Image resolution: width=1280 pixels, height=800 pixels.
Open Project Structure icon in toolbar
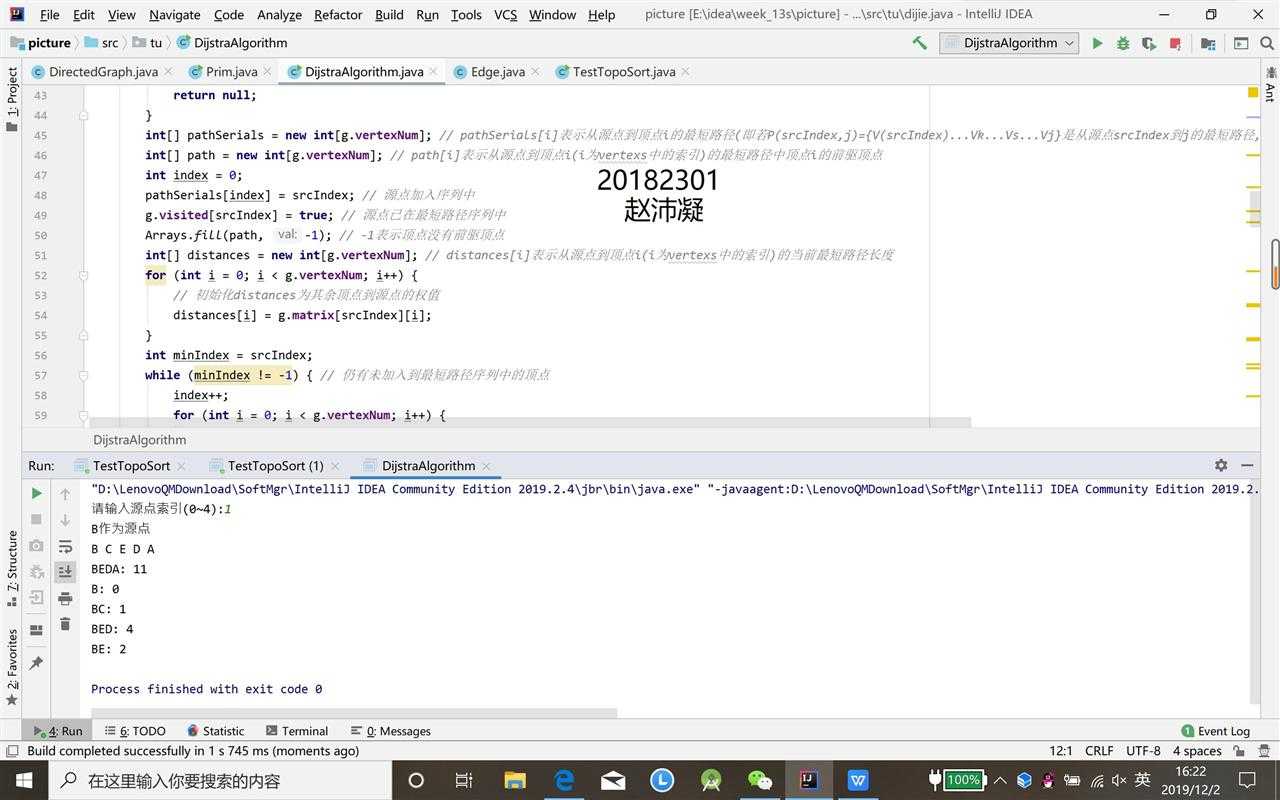pyautogui.click(x=1208, y=43)
